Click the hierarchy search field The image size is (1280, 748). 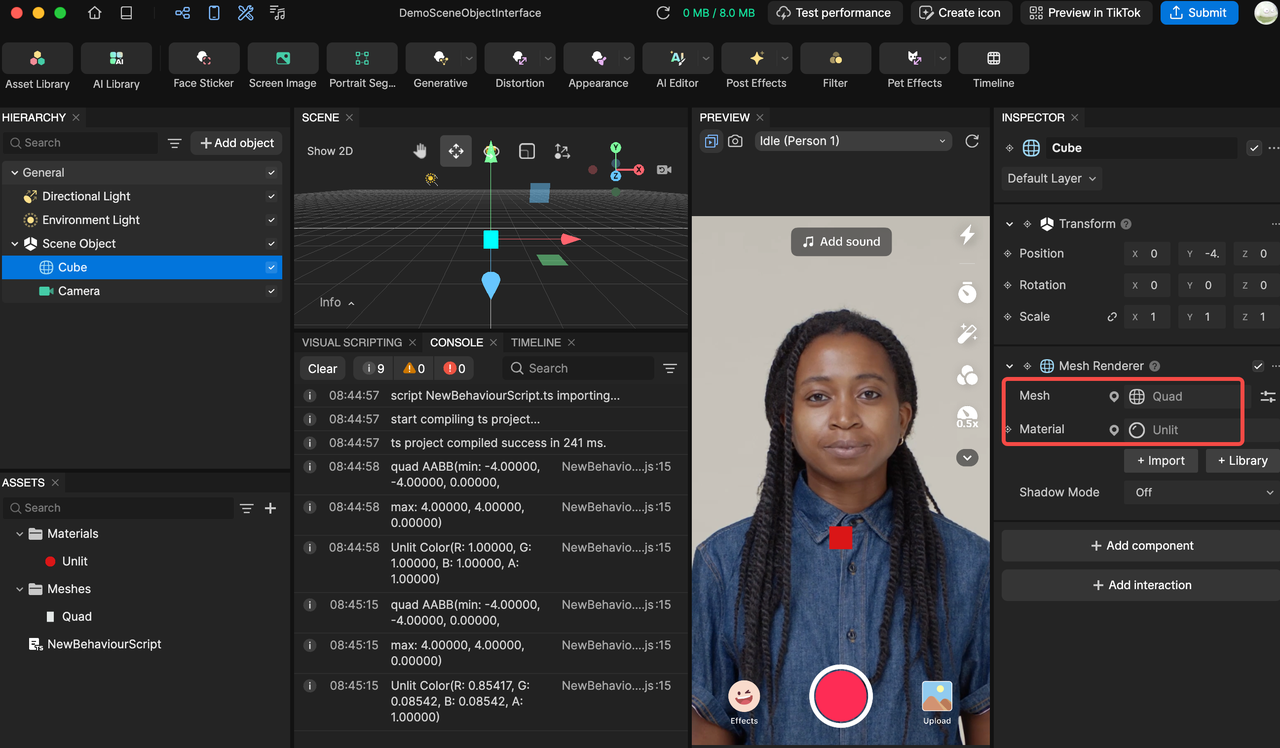(x=80, y=143)
